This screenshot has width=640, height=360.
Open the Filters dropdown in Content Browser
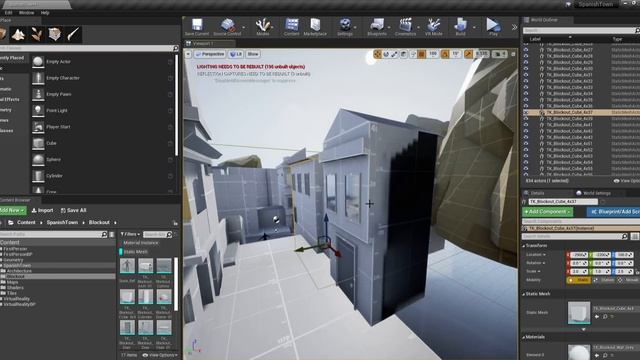click(x=130, y=234)
